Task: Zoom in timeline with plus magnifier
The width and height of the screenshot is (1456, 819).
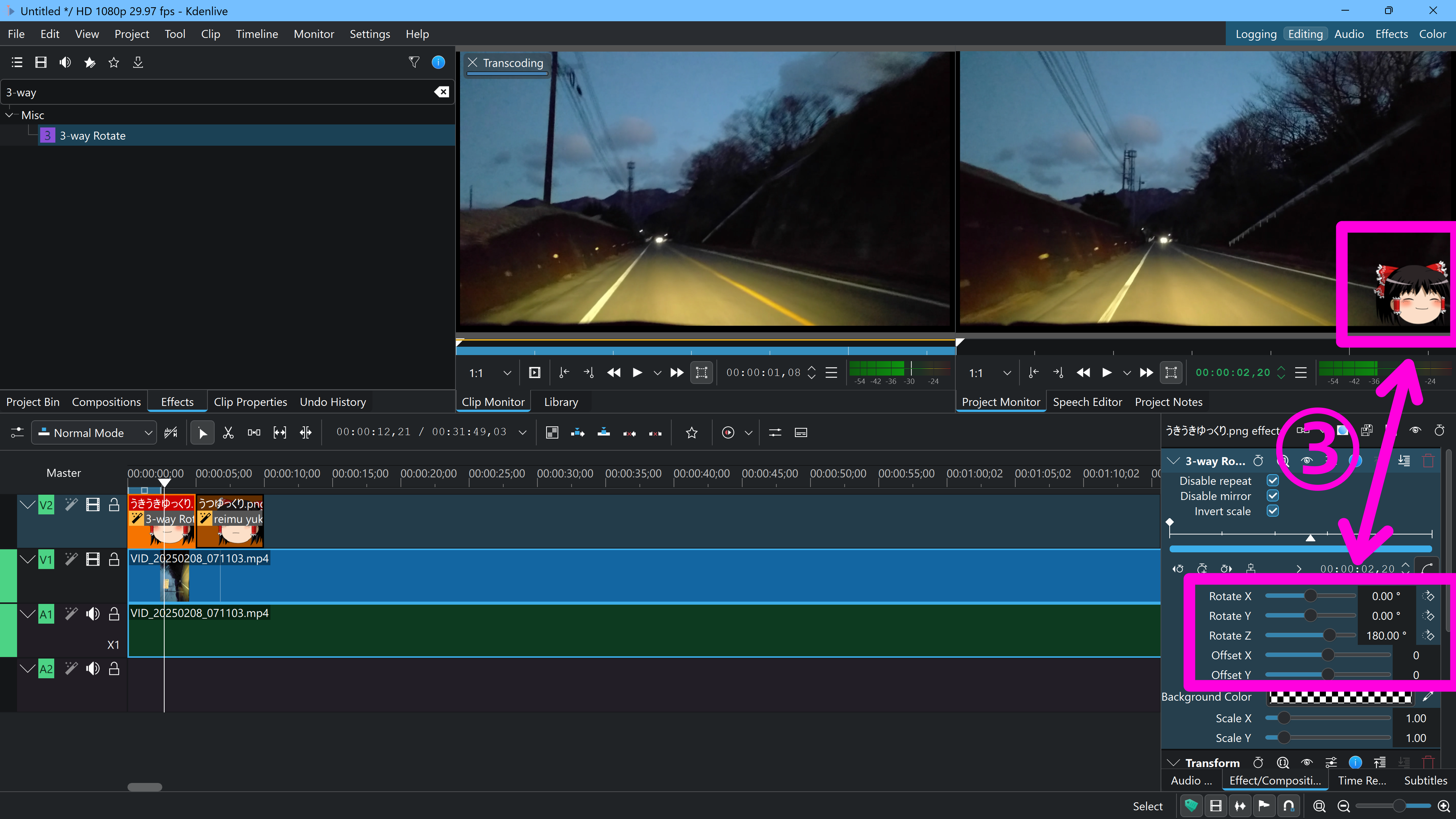Action: pyautogui.click(x=1443, y=806)
